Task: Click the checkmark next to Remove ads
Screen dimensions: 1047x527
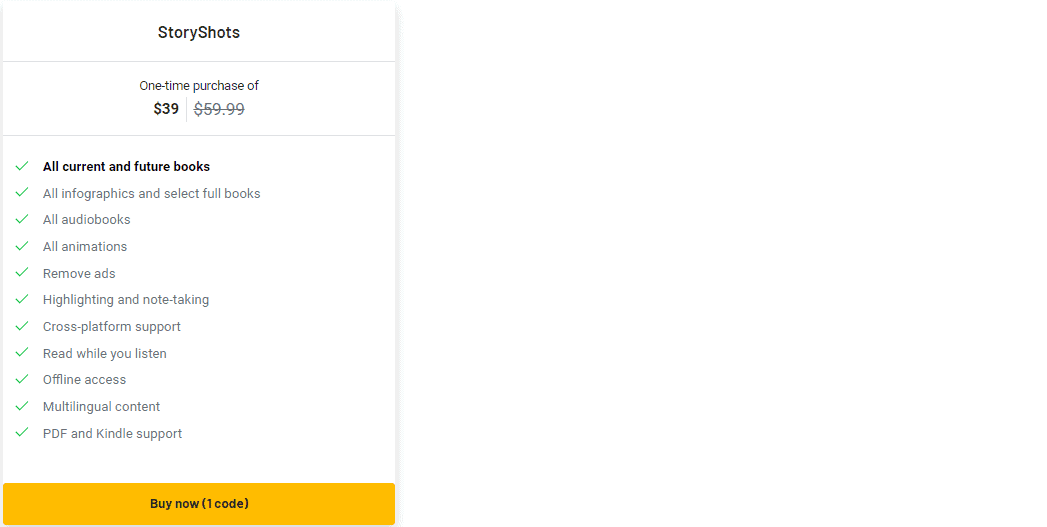Action: tap(22, 273)
